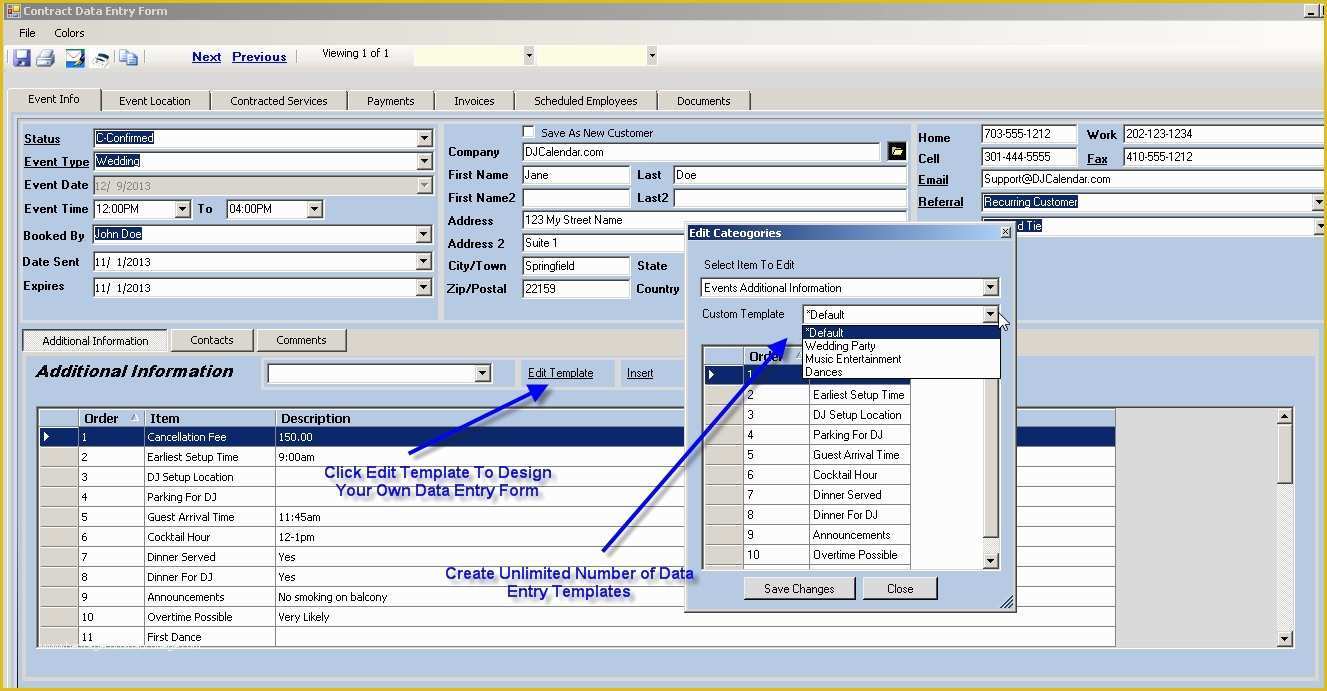Viewport: 1327px width, 691px height.
Task: Open the Colors menu
Action: tap(69, 33)
